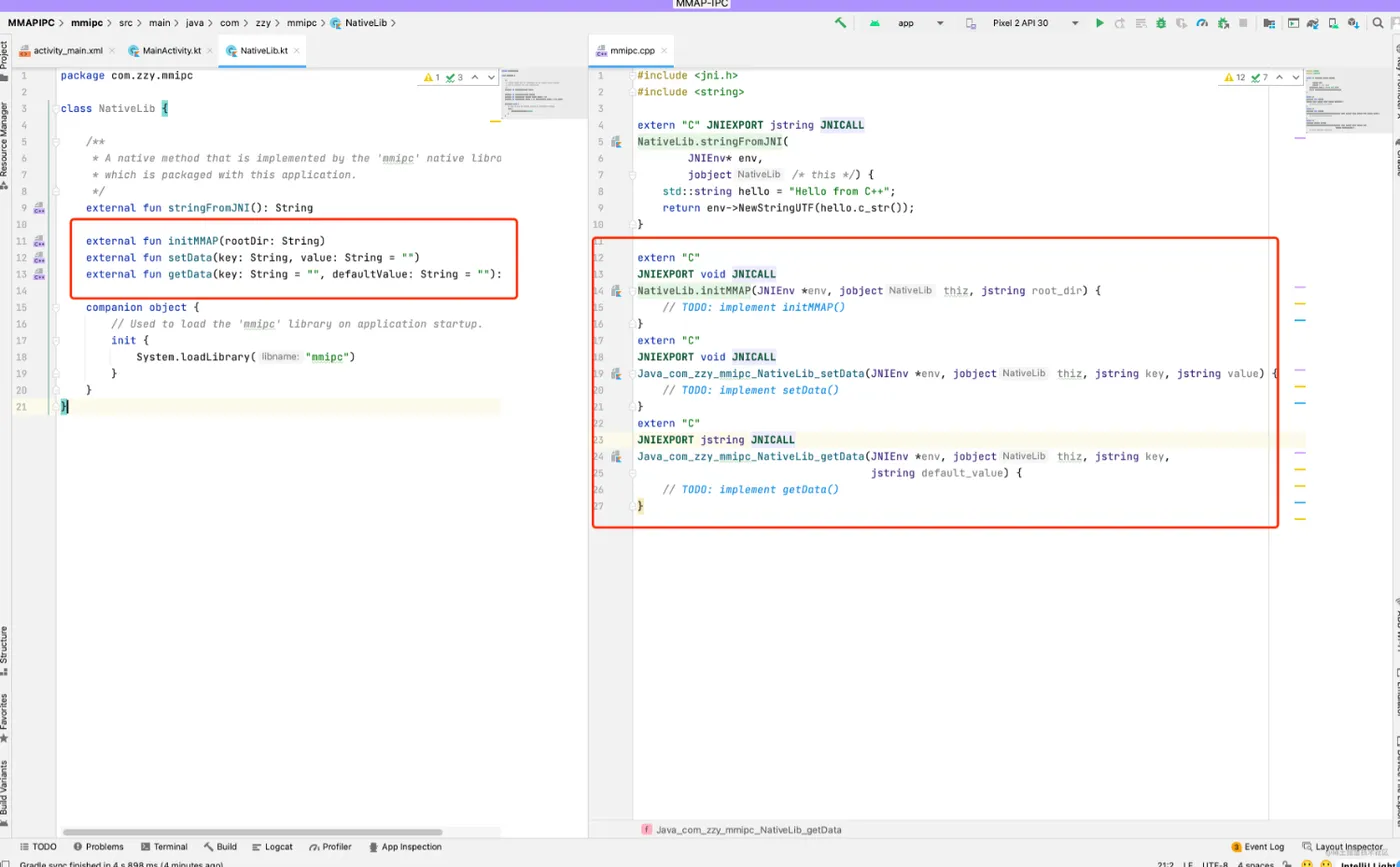
Task: Click the Profile app gauge icon
Action: (x=1202, y=23)
